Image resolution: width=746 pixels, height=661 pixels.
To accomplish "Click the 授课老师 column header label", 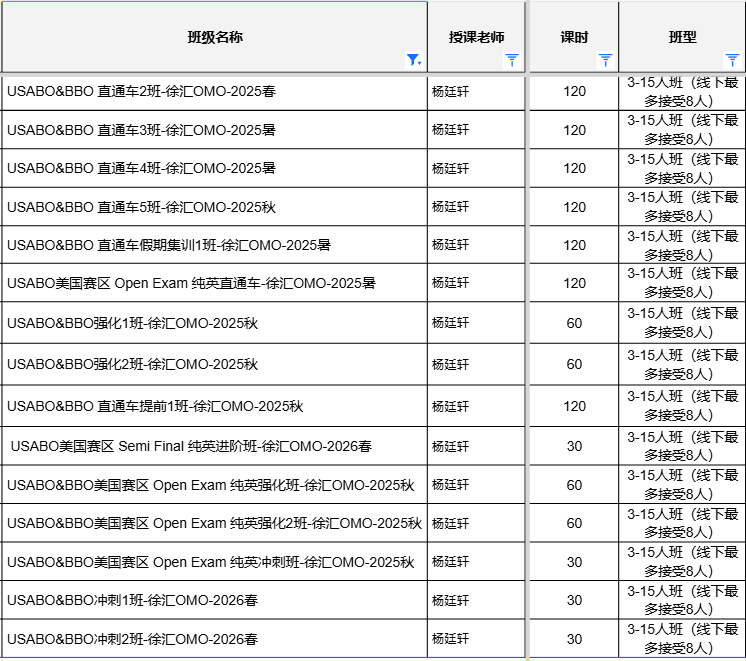I will 476,37.
